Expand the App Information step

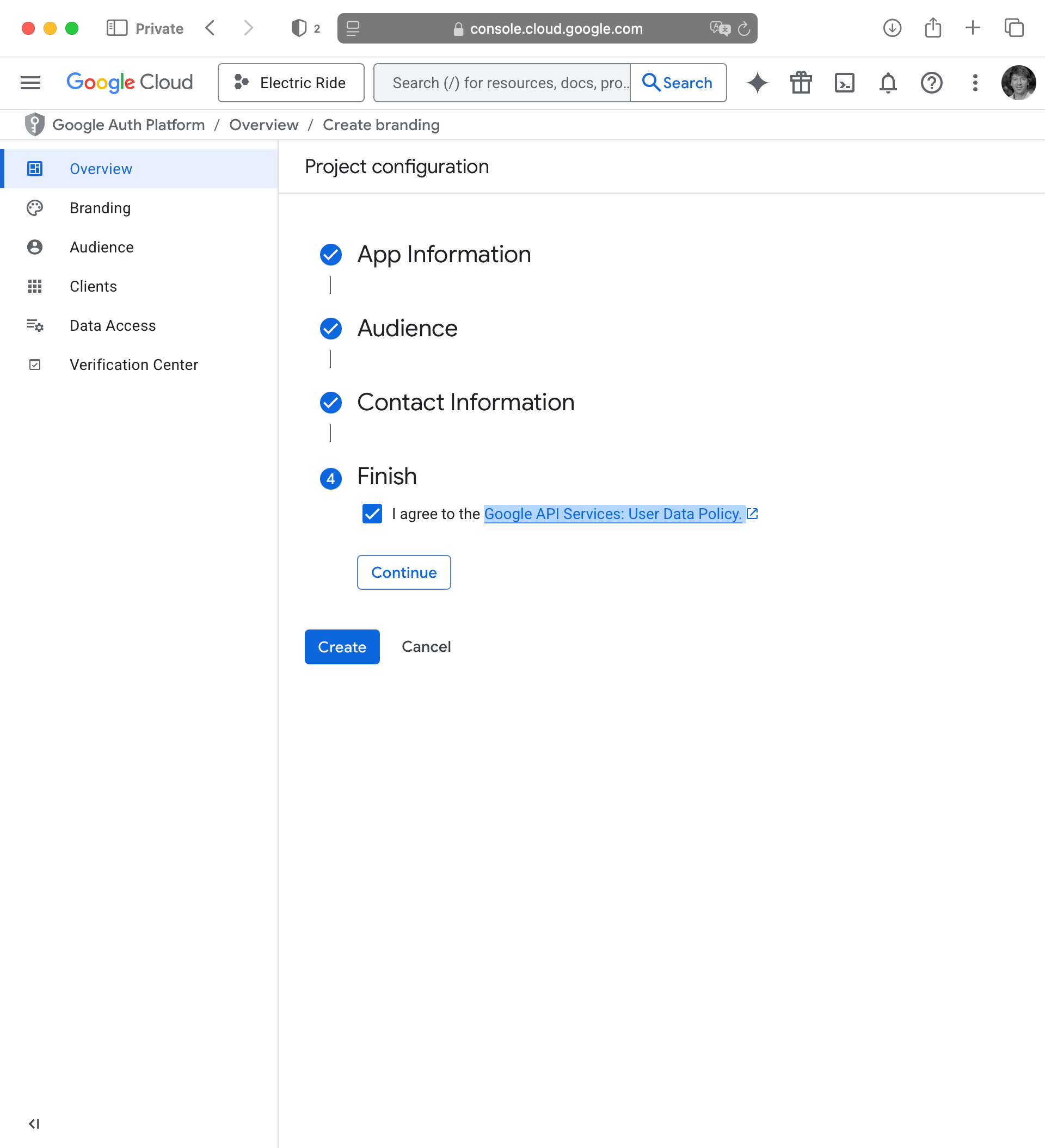click(x=444, y=255)
